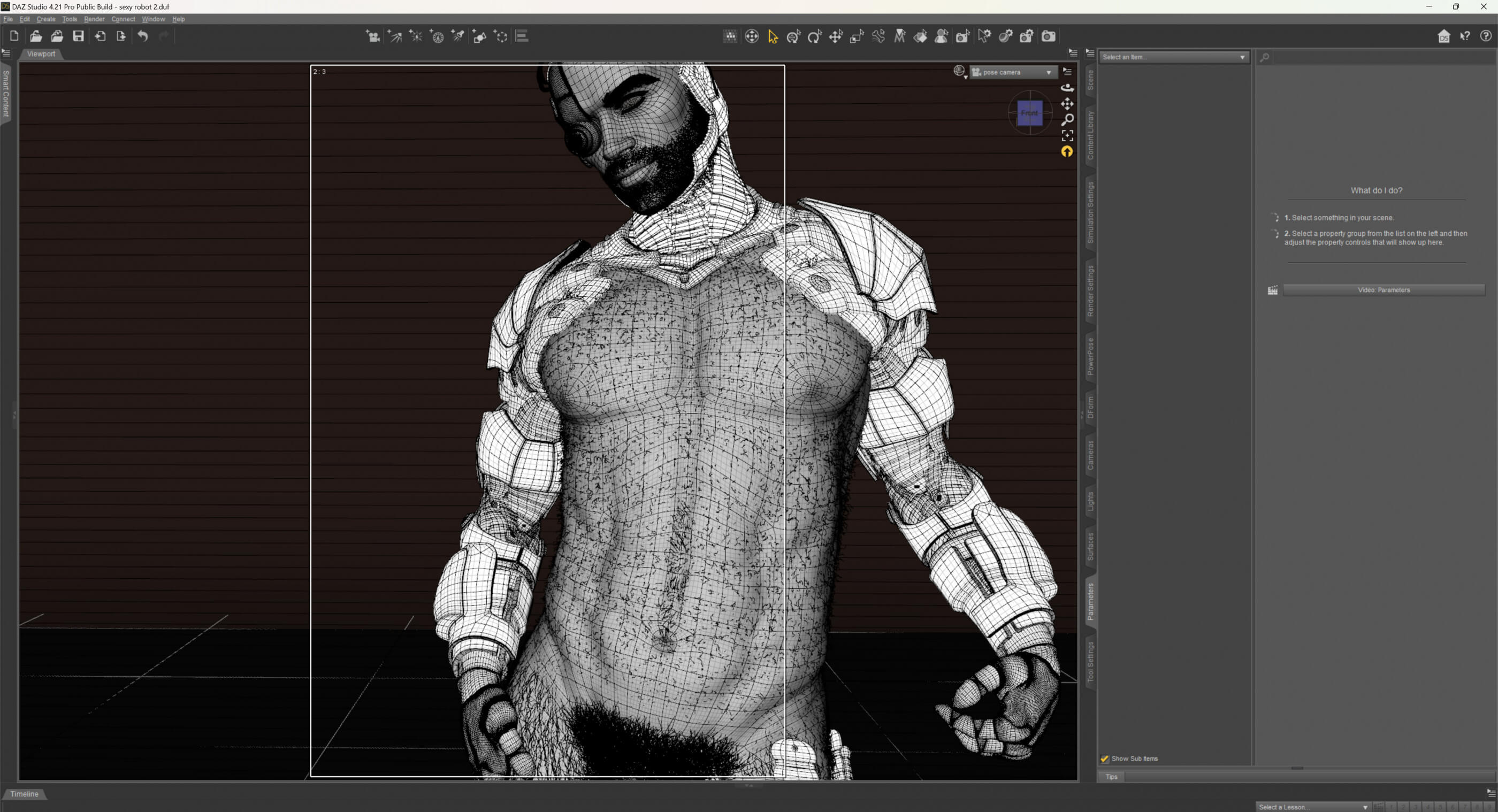Screen dimensions: 1498x812
Task: Click the Export file icon
Action: 121,36
